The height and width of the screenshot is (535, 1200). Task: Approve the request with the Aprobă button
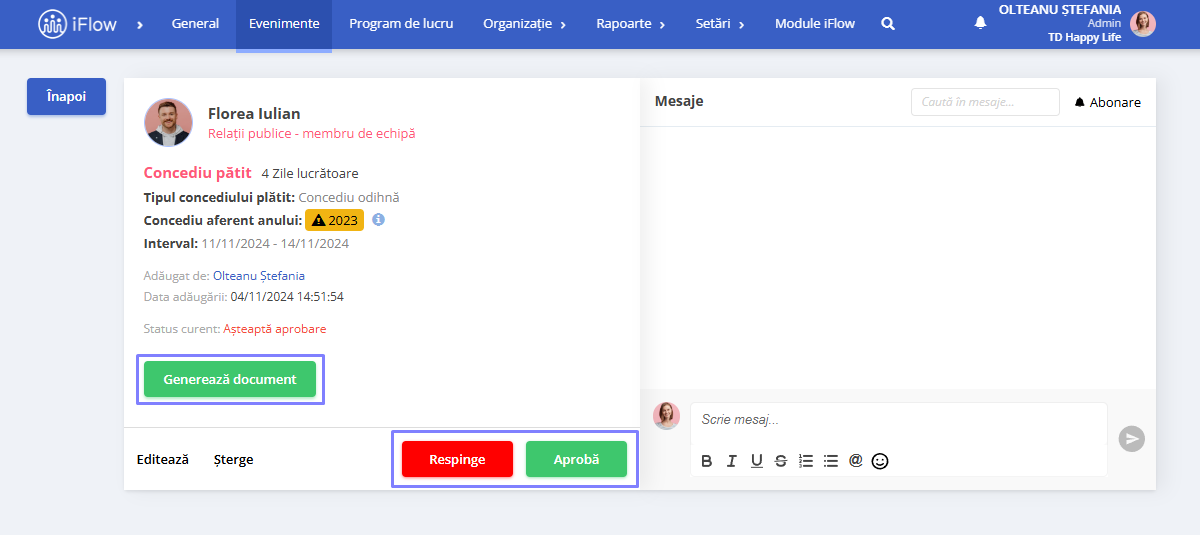576,460
